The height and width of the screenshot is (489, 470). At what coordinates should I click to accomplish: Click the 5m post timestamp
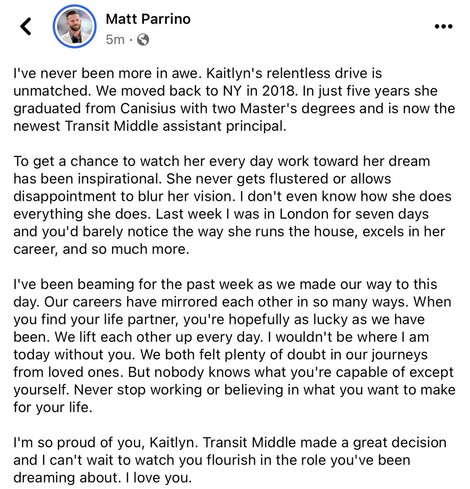click(x=115, y=40)
